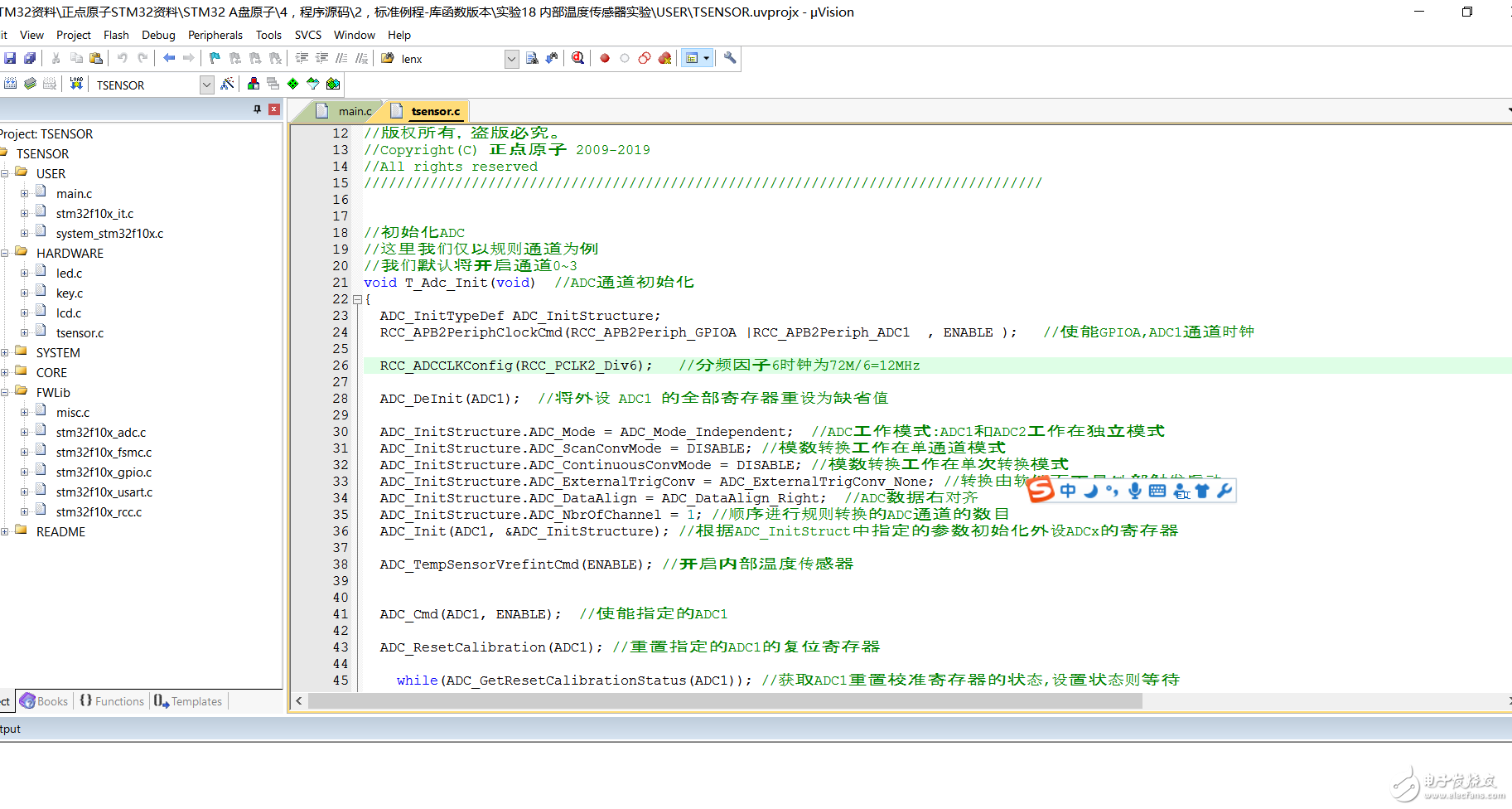Open the find text dropdown showing lenx
The height and width of the screenshot is (809, 1512).
coord(511,59)
